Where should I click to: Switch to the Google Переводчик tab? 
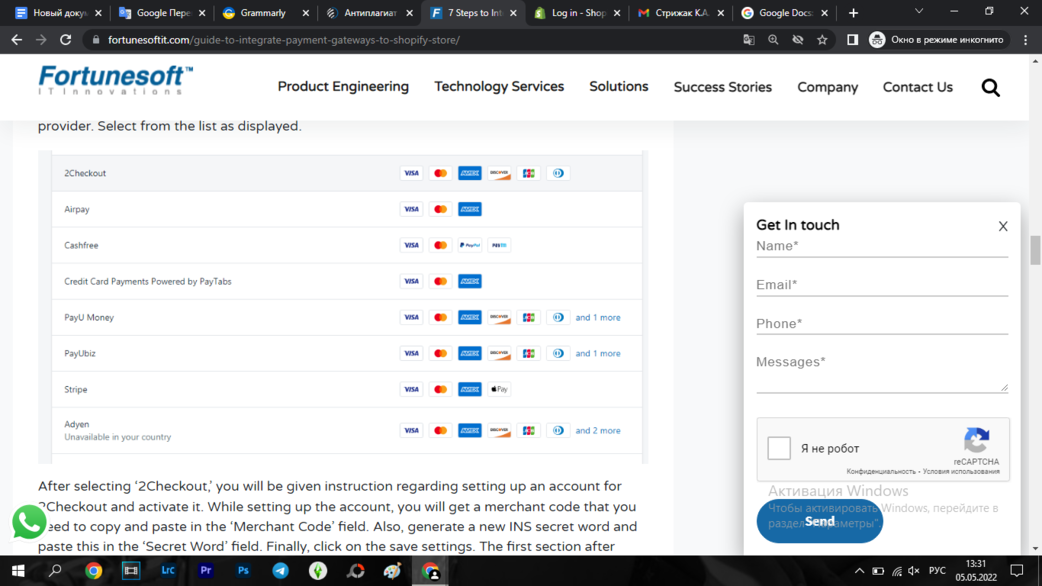pyautogui.click(x=160, y=13)
